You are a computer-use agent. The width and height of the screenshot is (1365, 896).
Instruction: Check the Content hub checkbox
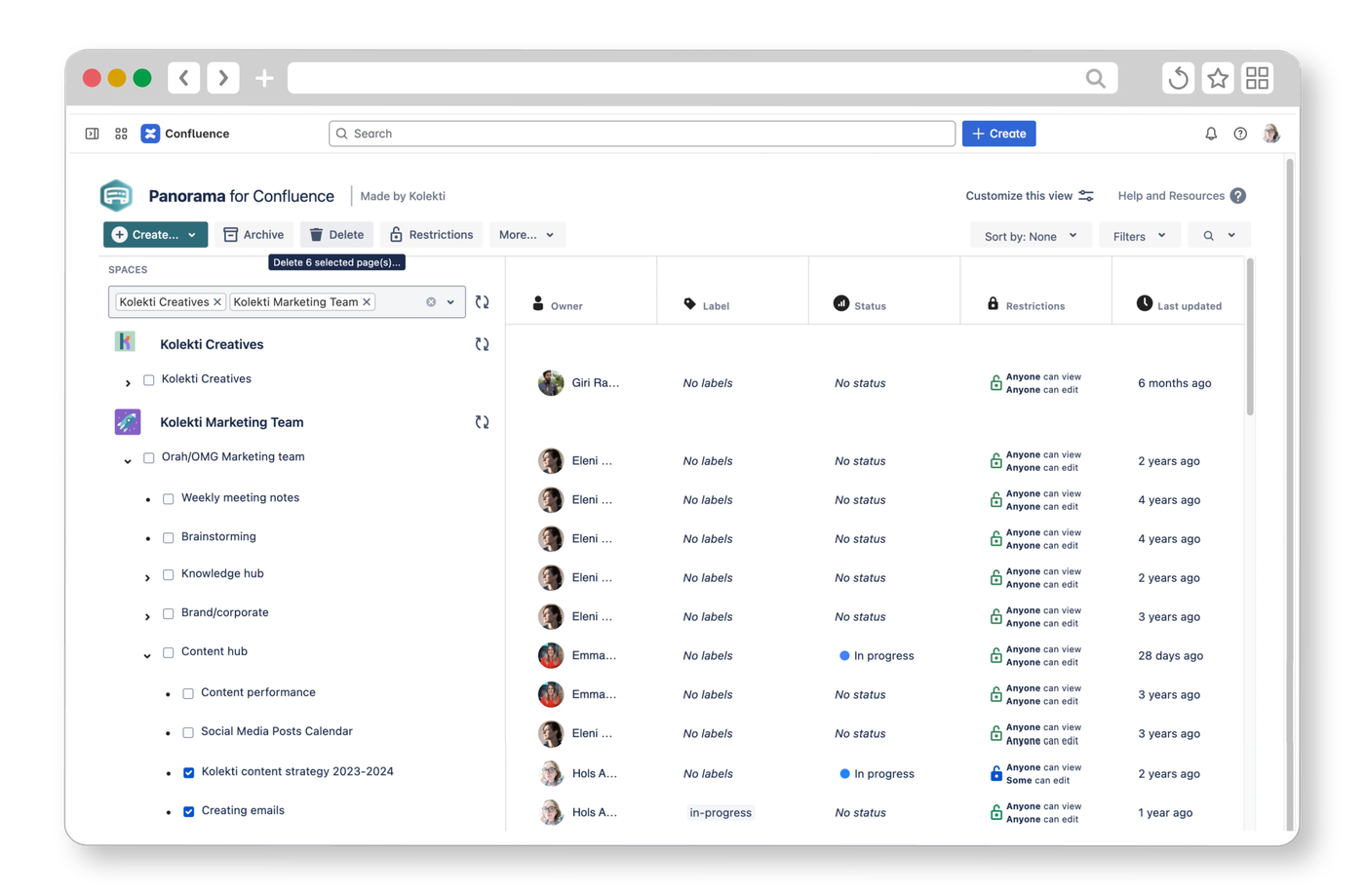(169, 653)
